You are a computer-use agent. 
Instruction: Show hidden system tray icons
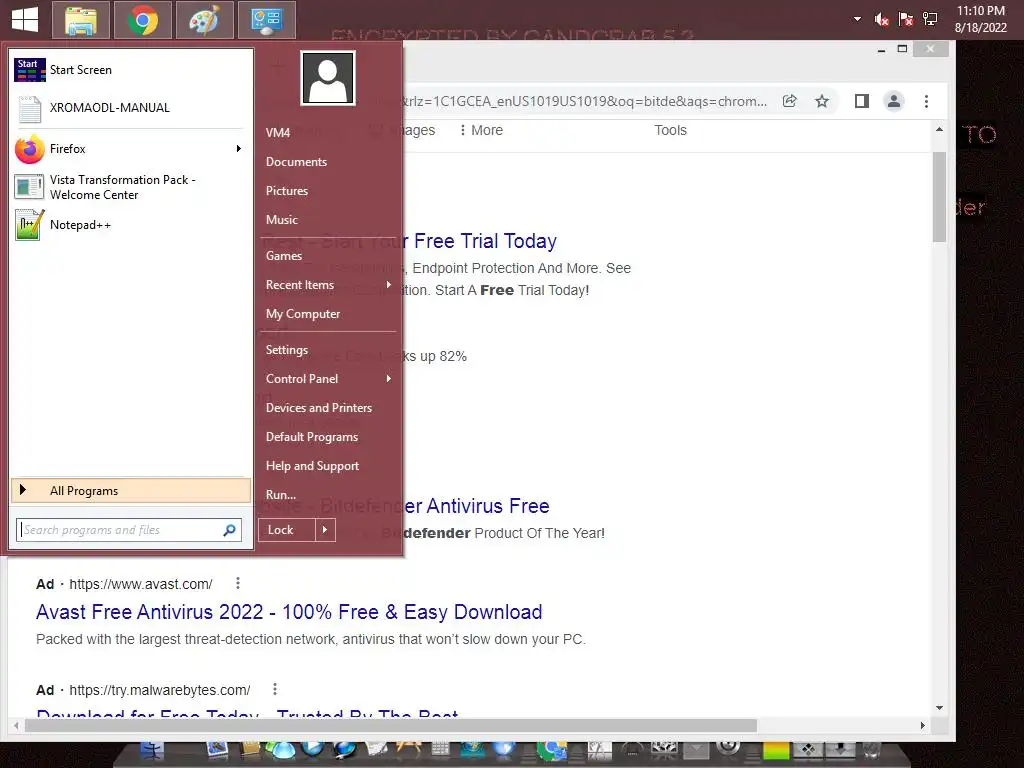pyautogui.click(x=857, y=19)
